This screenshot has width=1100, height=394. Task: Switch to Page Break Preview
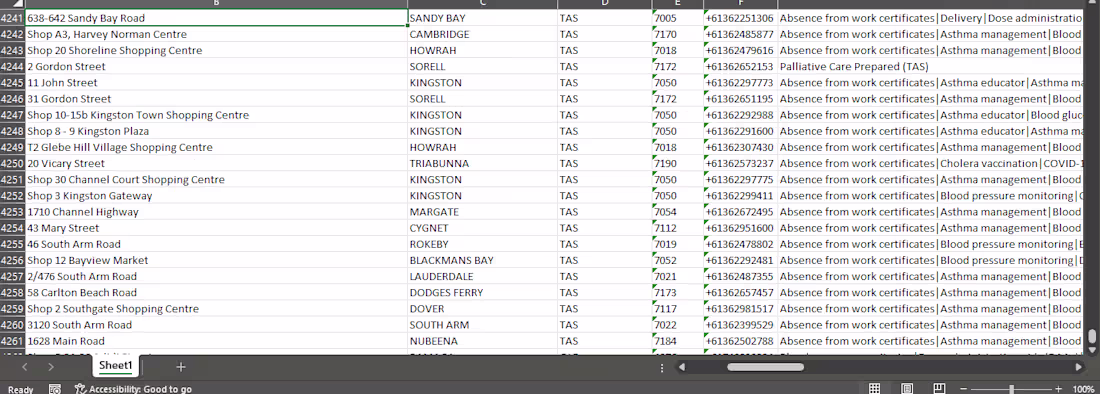[939, 388]
